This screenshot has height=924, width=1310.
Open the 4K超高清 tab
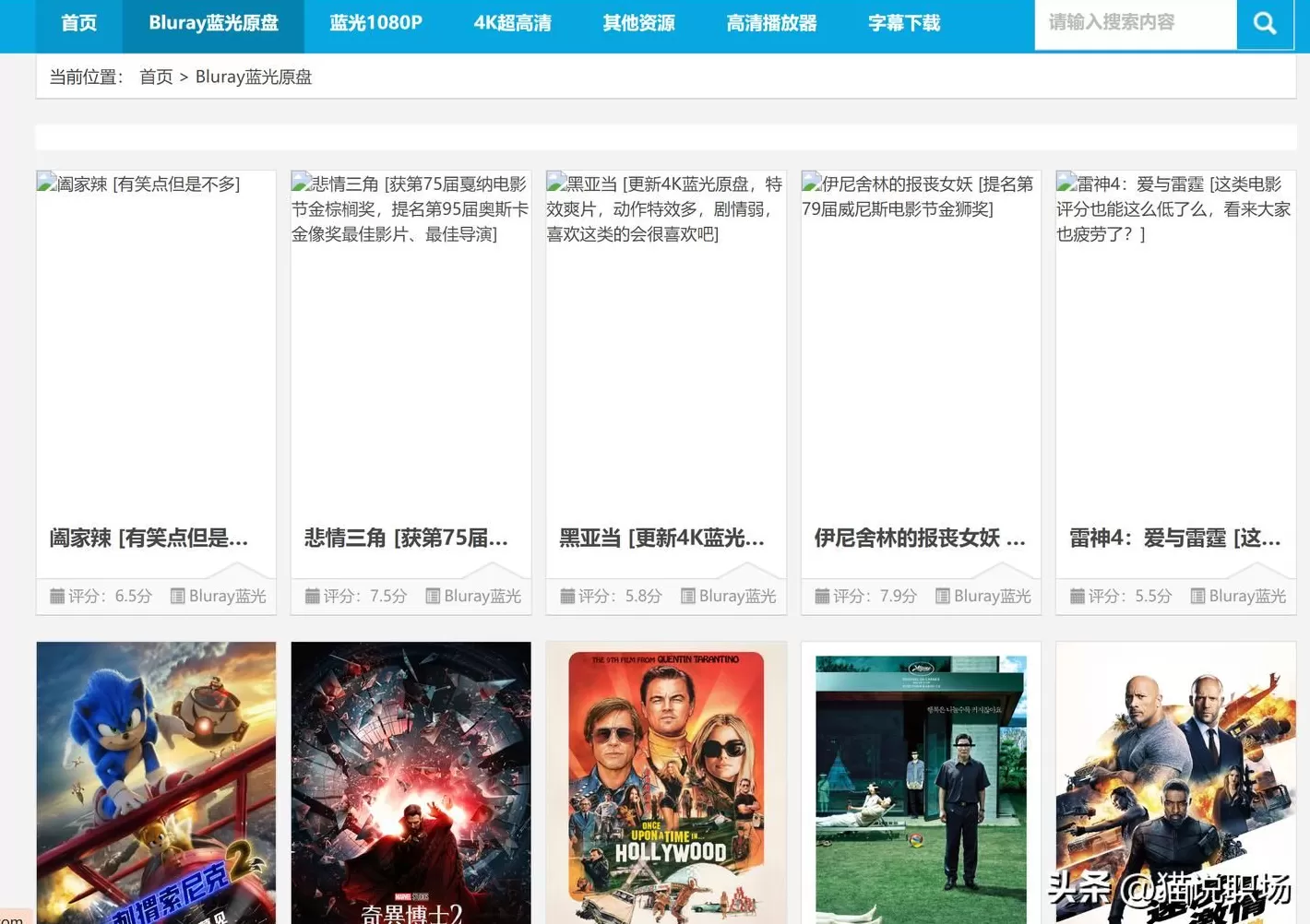pyautogui.click(x=512, y=23)
